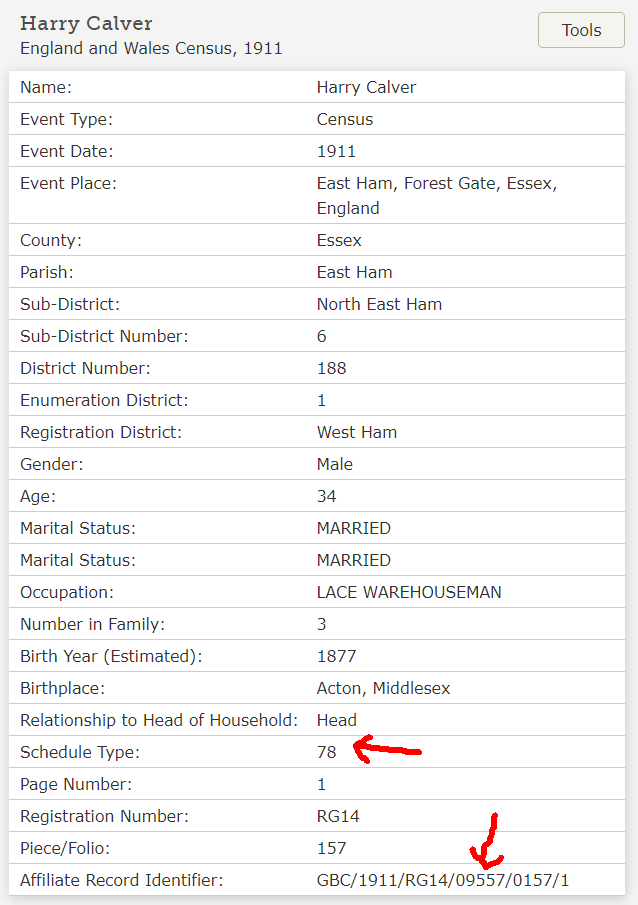Select the England and Wales Census, 1911 subtitle
Viewport: 638px width, 905px height.
[x=151, y=48]
